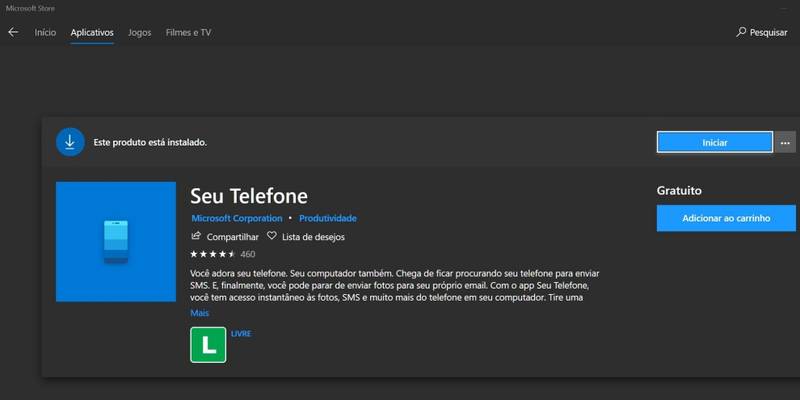
Task: Click the 'Este produto está instalado.' message
Action: 150,142
